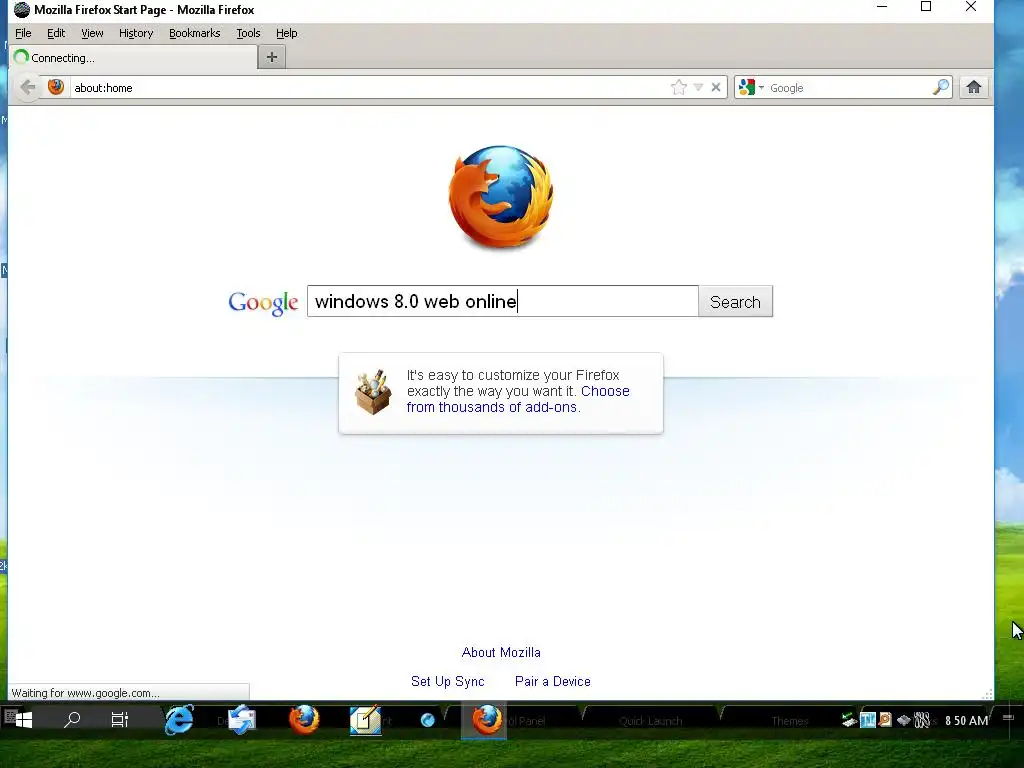Open a new tab with plus button

pyautogui.click(x=272, y=57)
